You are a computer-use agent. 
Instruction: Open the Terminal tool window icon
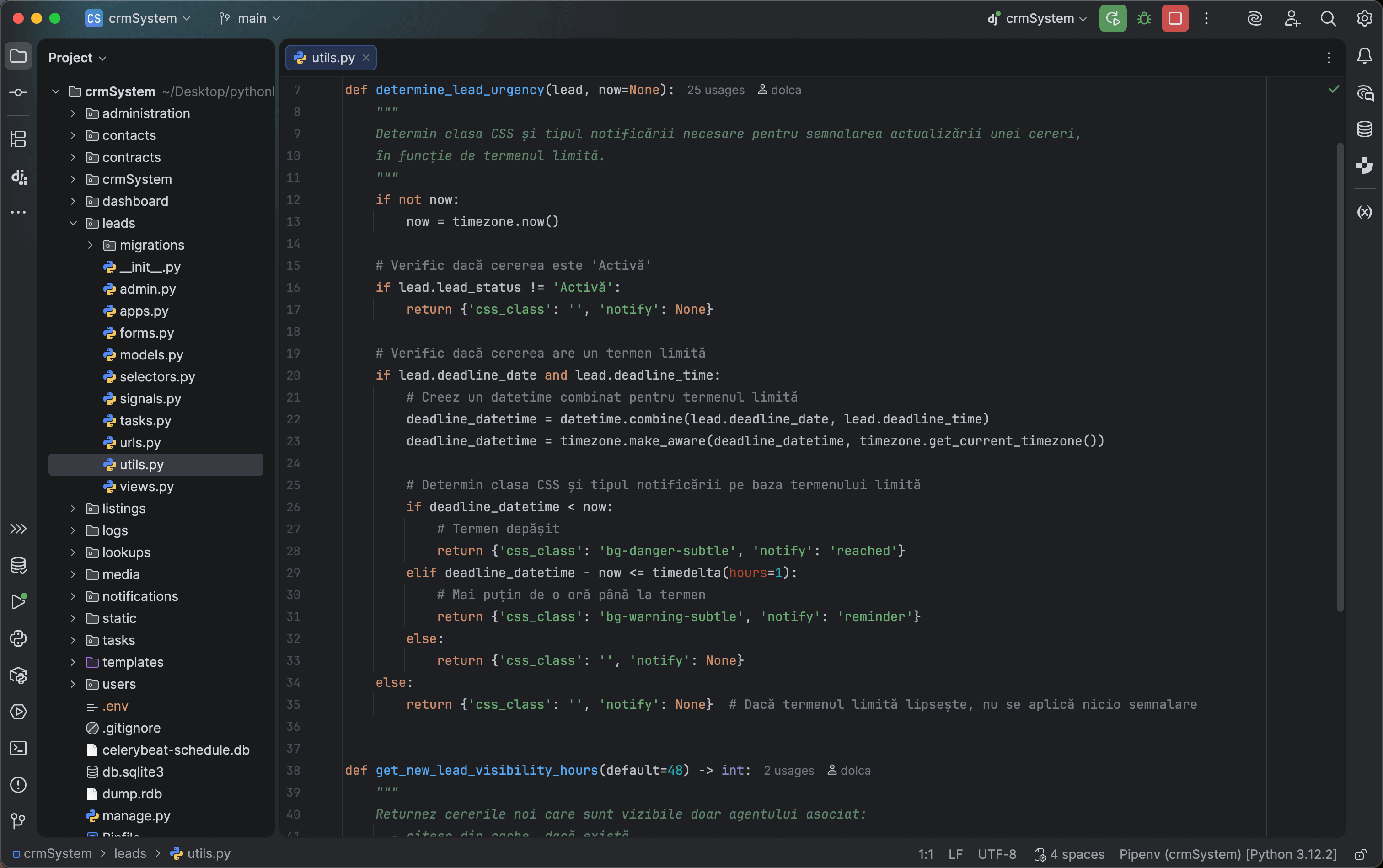point(18,748)
